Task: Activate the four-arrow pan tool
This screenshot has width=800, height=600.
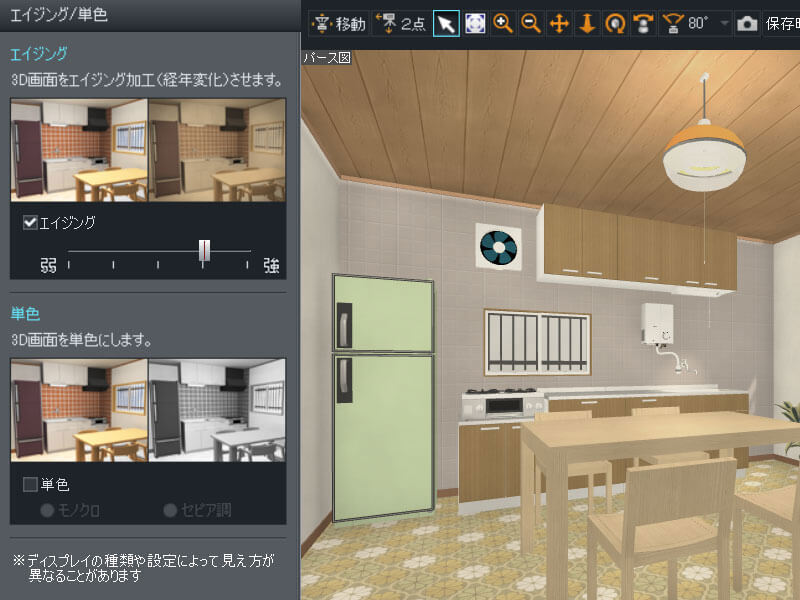Action: (x=559, y=23)
